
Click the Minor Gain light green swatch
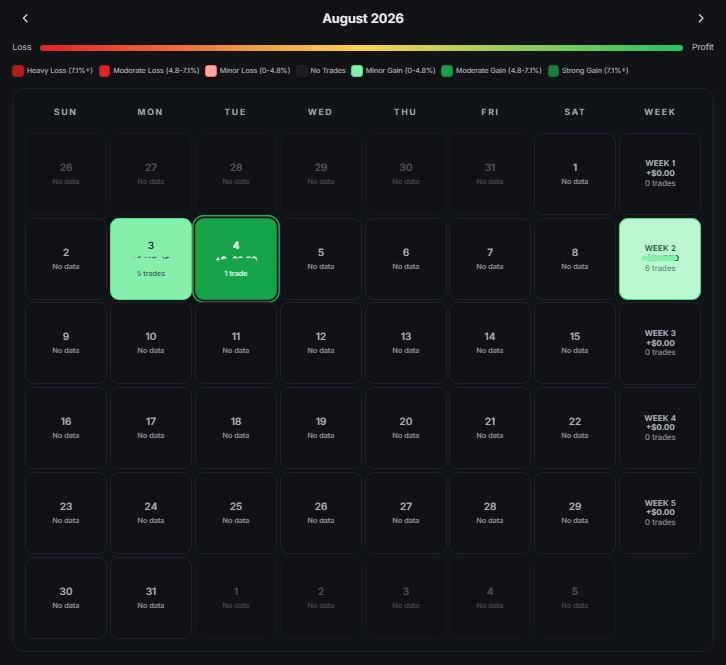click(x=357, y=71)
